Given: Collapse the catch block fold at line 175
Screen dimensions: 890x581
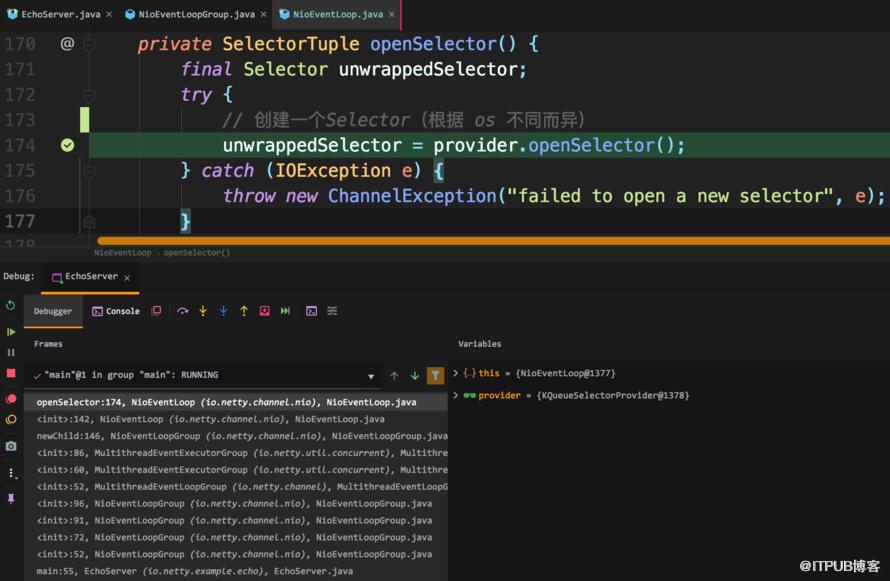Looking at the screenshot, I should 89,170.
